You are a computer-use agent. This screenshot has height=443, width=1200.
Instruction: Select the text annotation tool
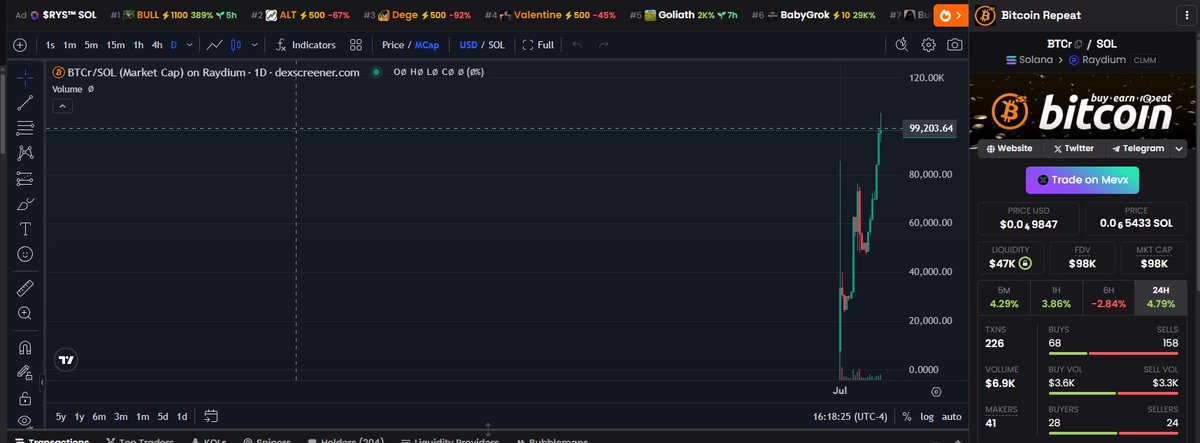point(25,229)
